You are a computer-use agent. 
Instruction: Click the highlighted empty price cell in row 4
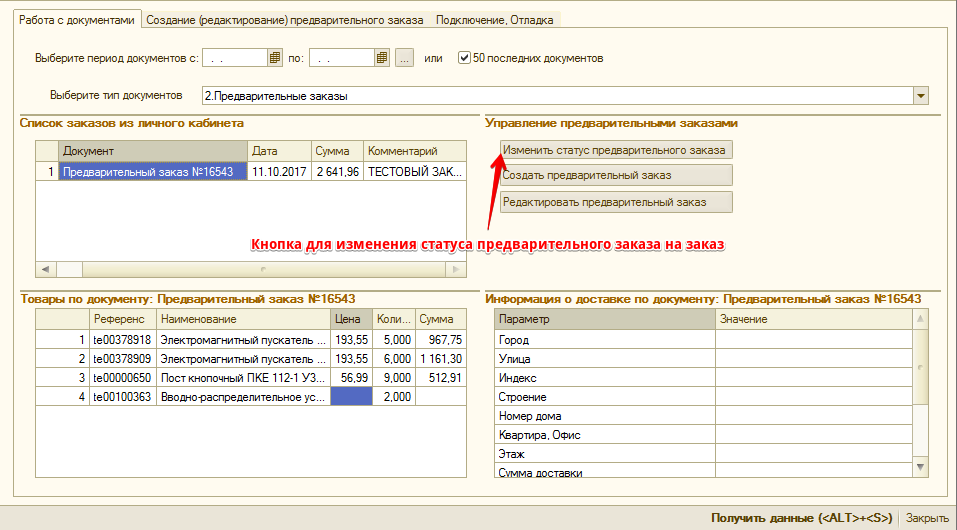pos(351,397)
